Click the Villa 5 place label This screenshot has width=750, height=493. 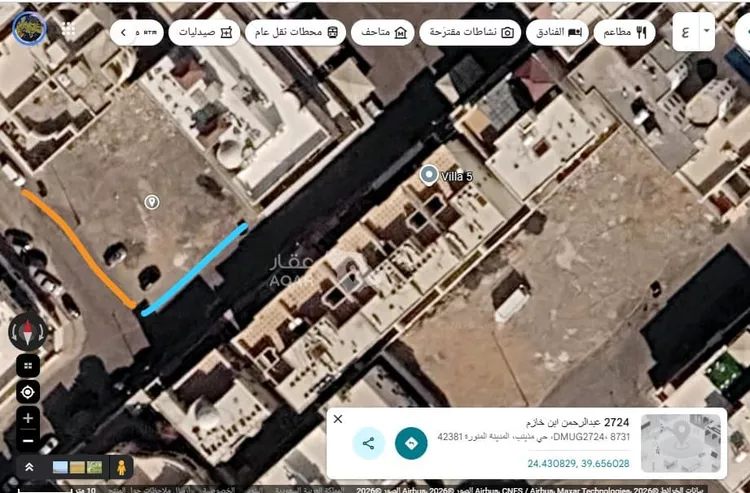[x=457, y=176]
